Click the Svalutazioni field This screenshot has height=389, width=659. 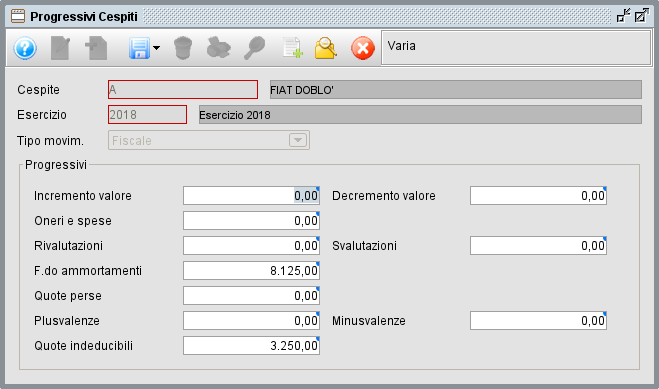pos(538,246)
